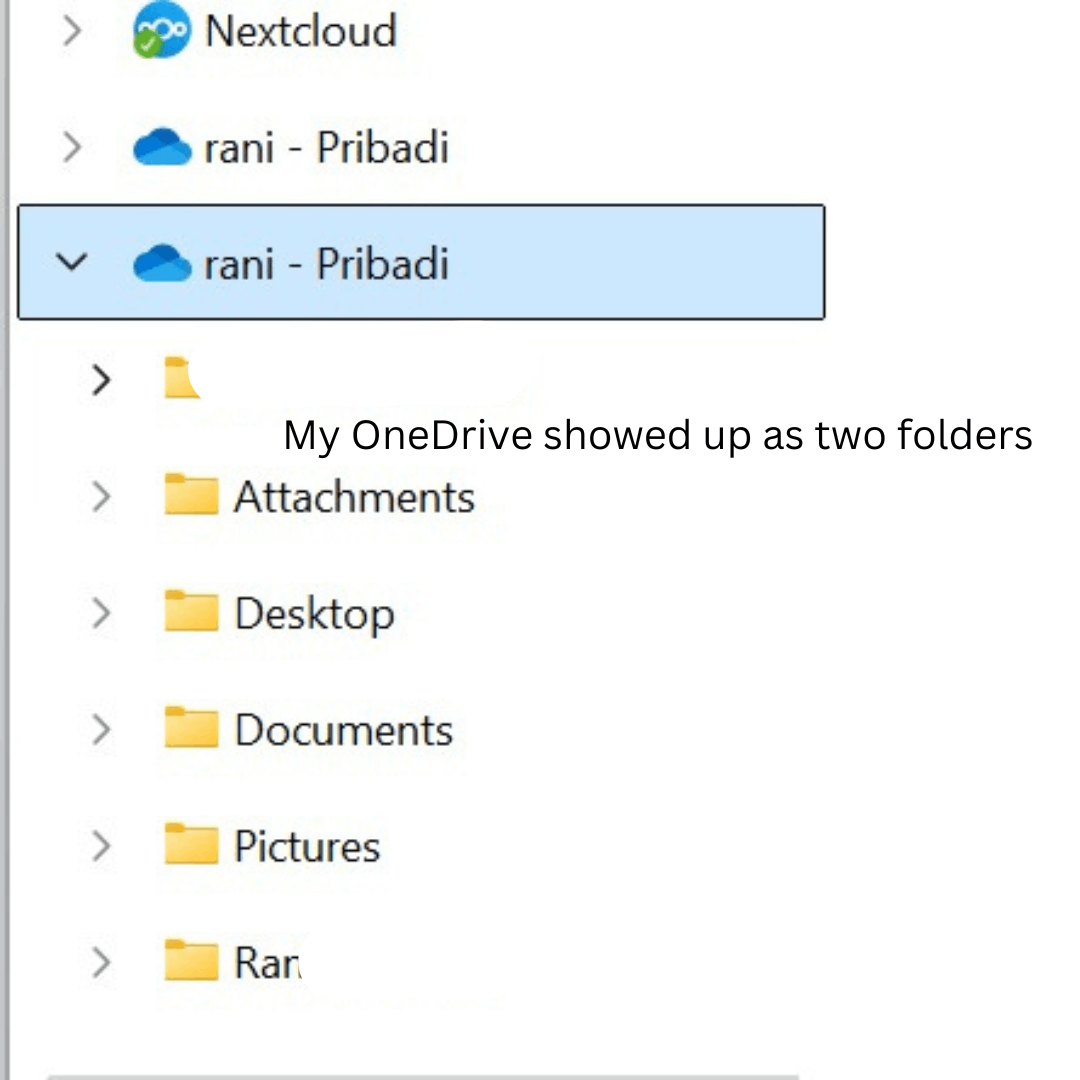Select the Documents folder label

coord(343,730)
